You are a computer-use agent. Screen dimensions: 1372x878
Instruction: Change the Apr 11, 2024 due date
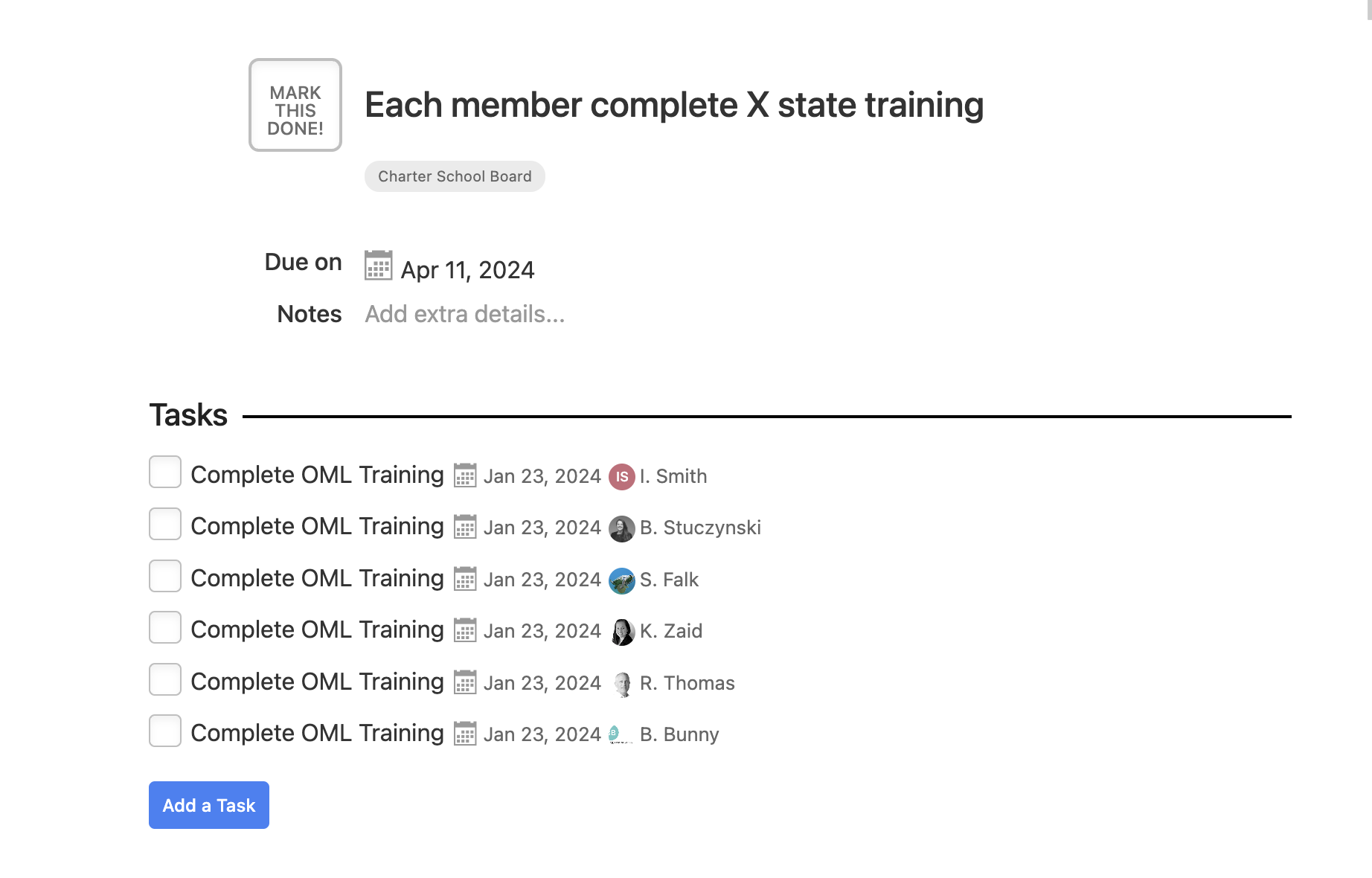[467, 269]
